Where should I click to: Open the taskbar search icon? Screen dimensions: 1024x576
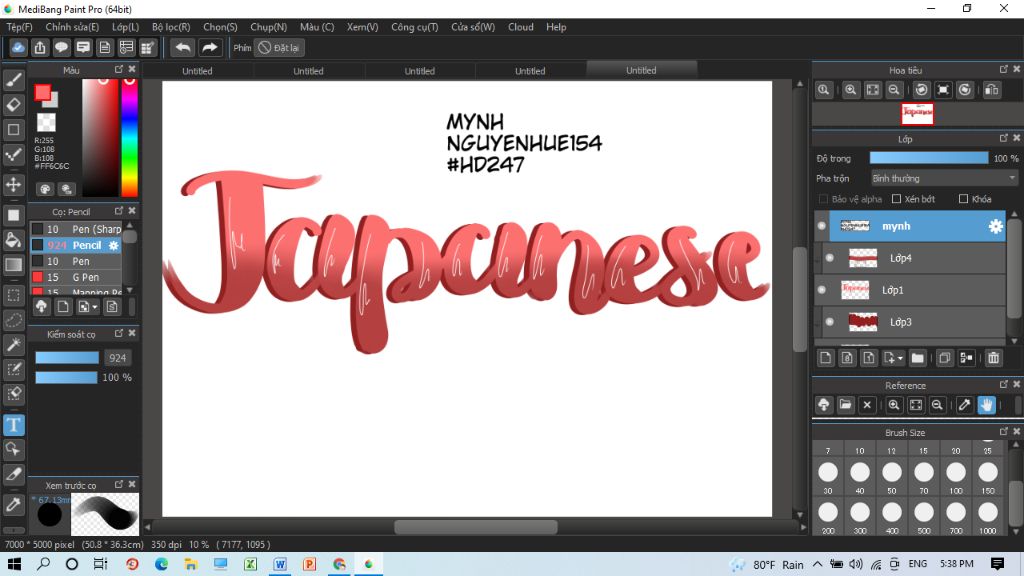(x=43, y=564)
